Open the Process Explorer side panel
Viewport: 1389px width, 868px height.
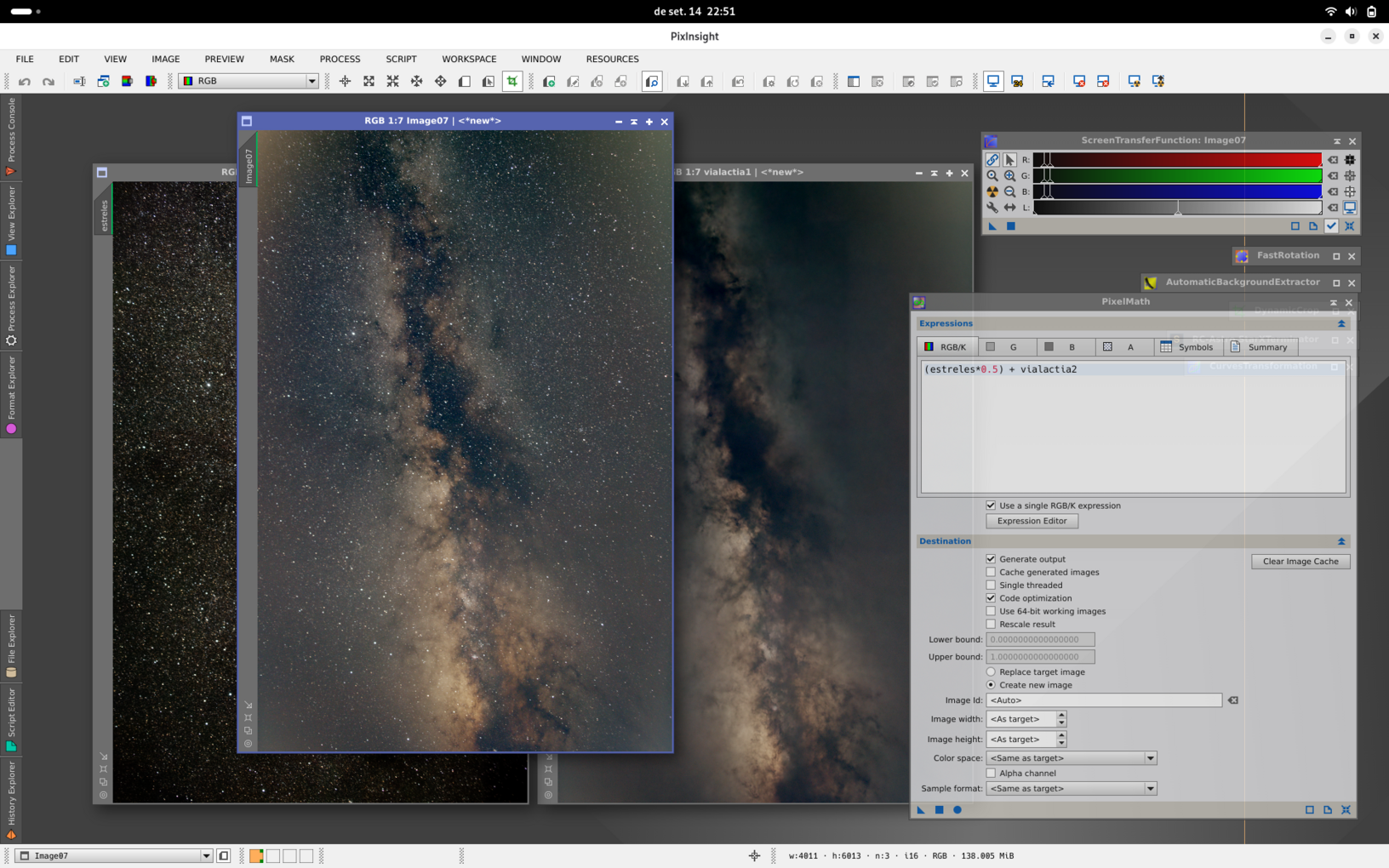pos(11,305)
